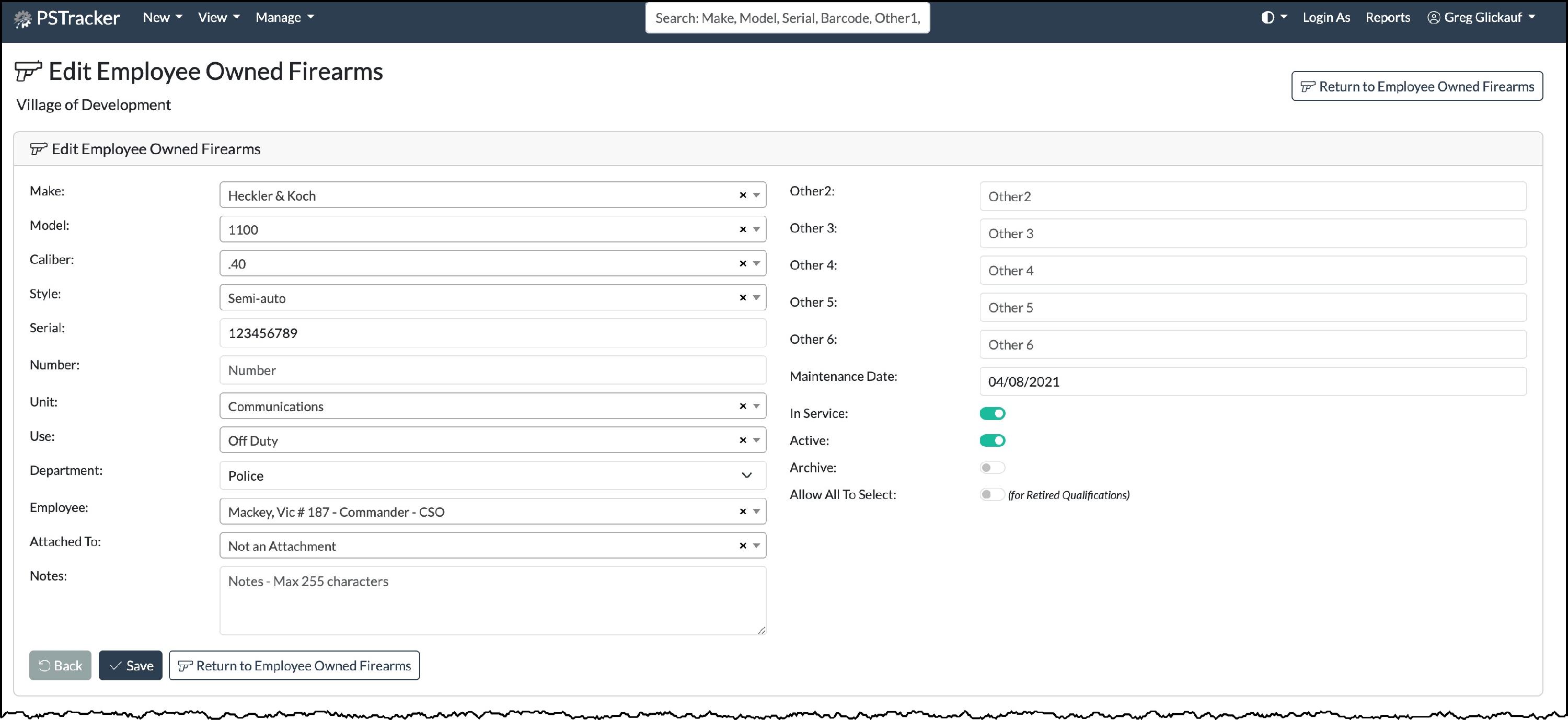This screenshot has width=1568, height=720.
Task: Open the Style Semi-auto dropdown arrow
Action: coord(757,298)
